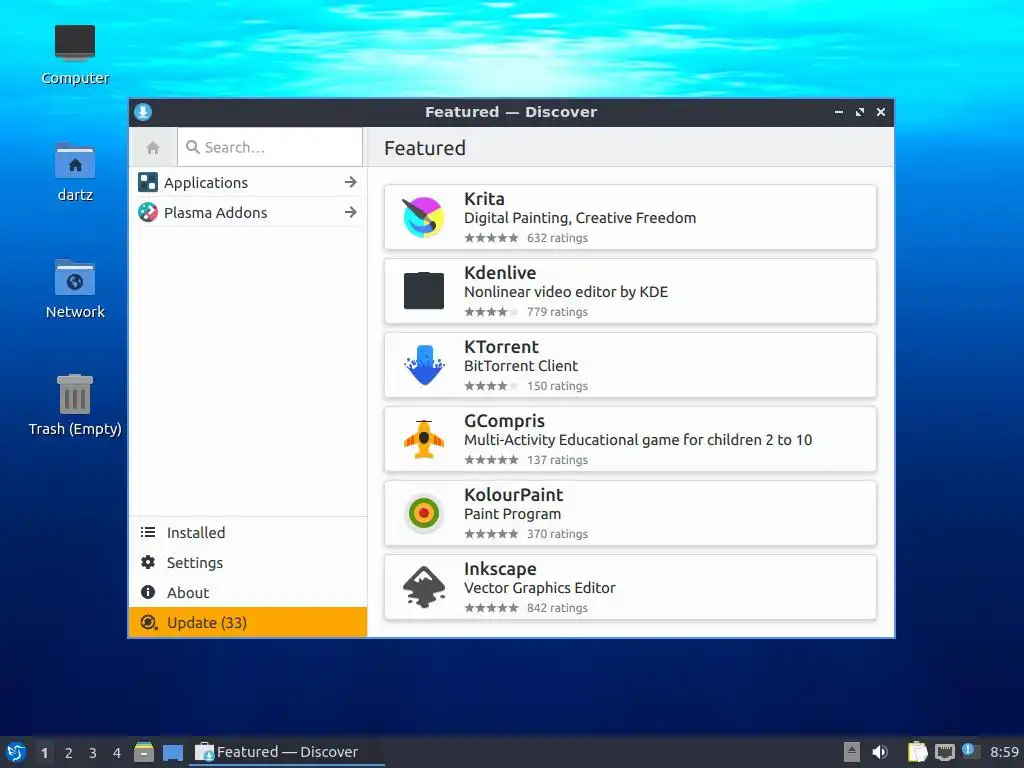The width and height of the screenshot is (1024, 768).
Task: Click the network tray icon
Action: [x=945, y=752]
